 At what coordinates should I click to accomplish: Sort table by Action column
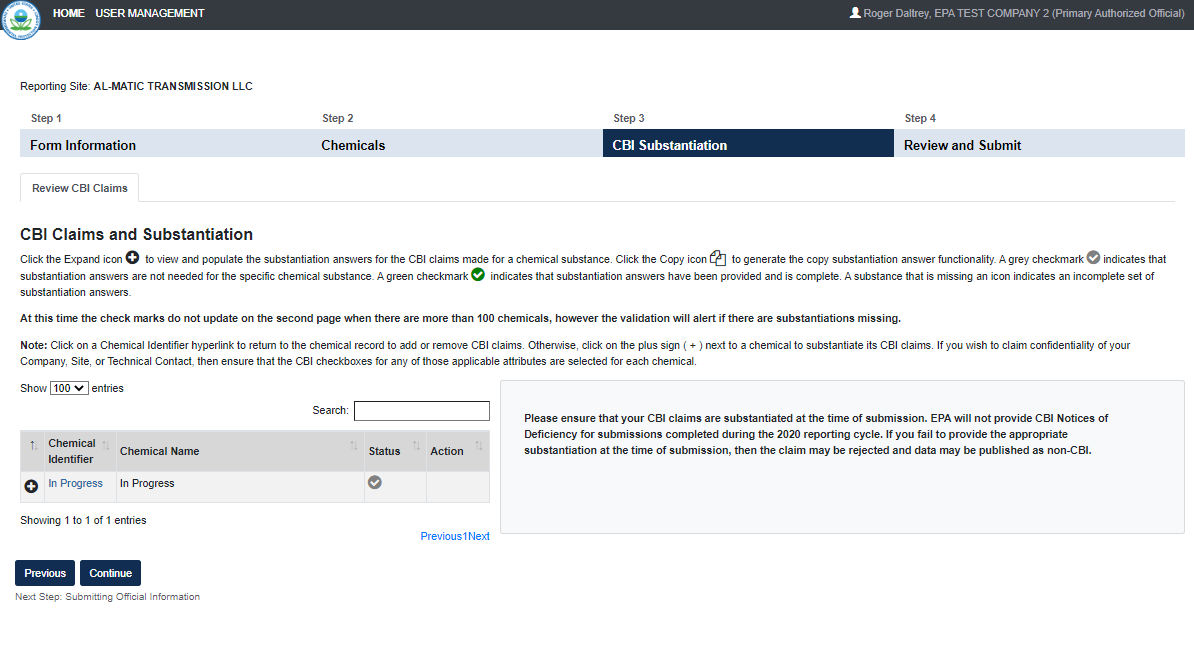(447, 451)
